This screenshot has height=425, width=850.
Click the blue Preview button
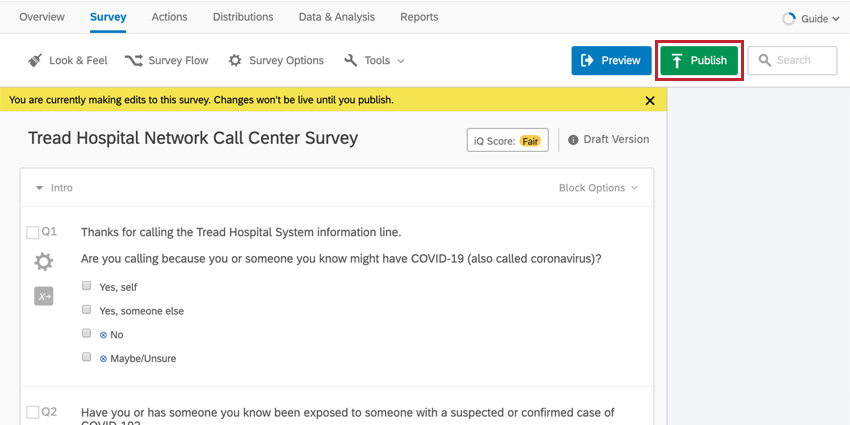click(x=611, y=60)
